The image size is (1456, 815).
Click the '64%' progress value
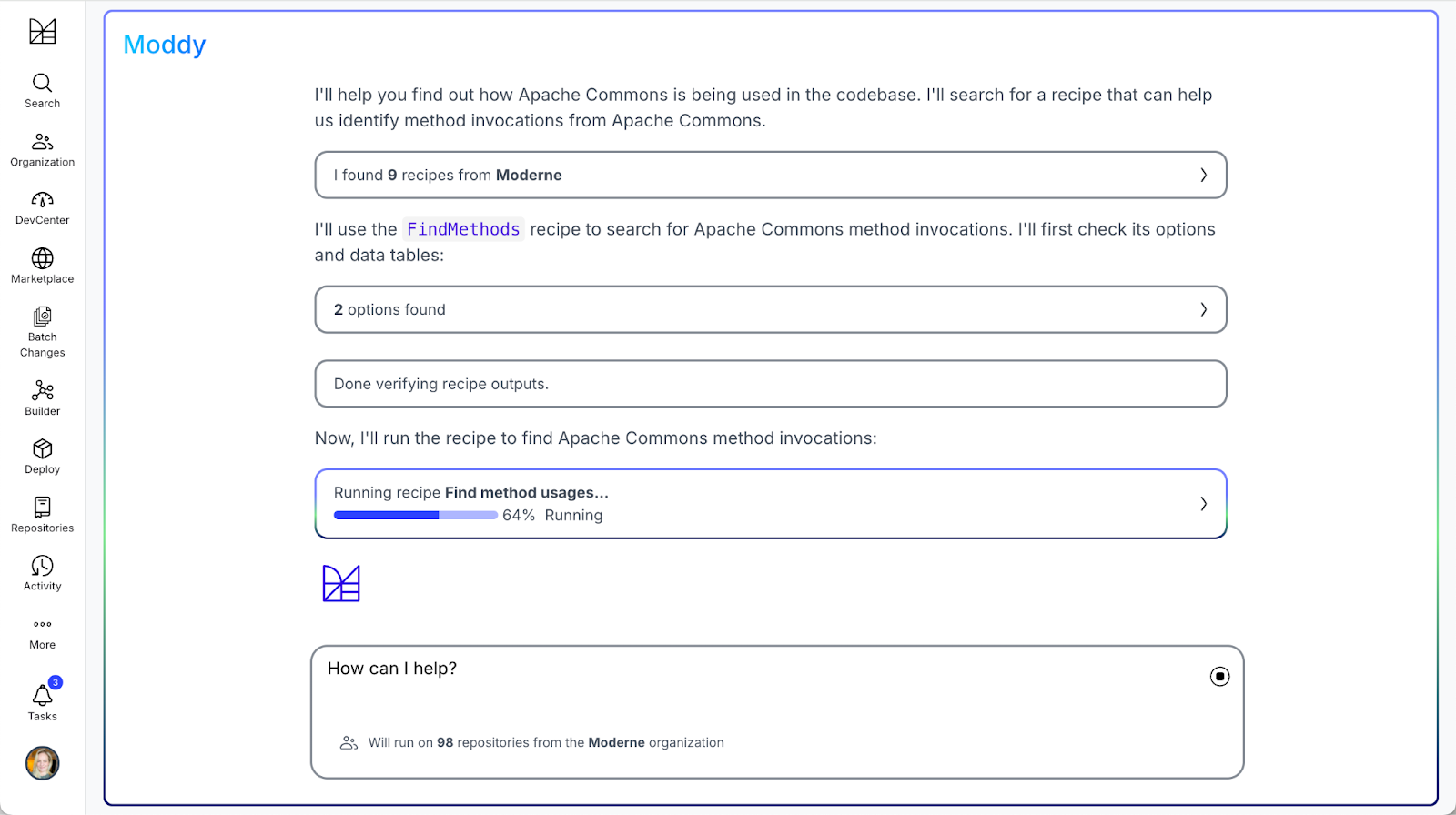519,515
